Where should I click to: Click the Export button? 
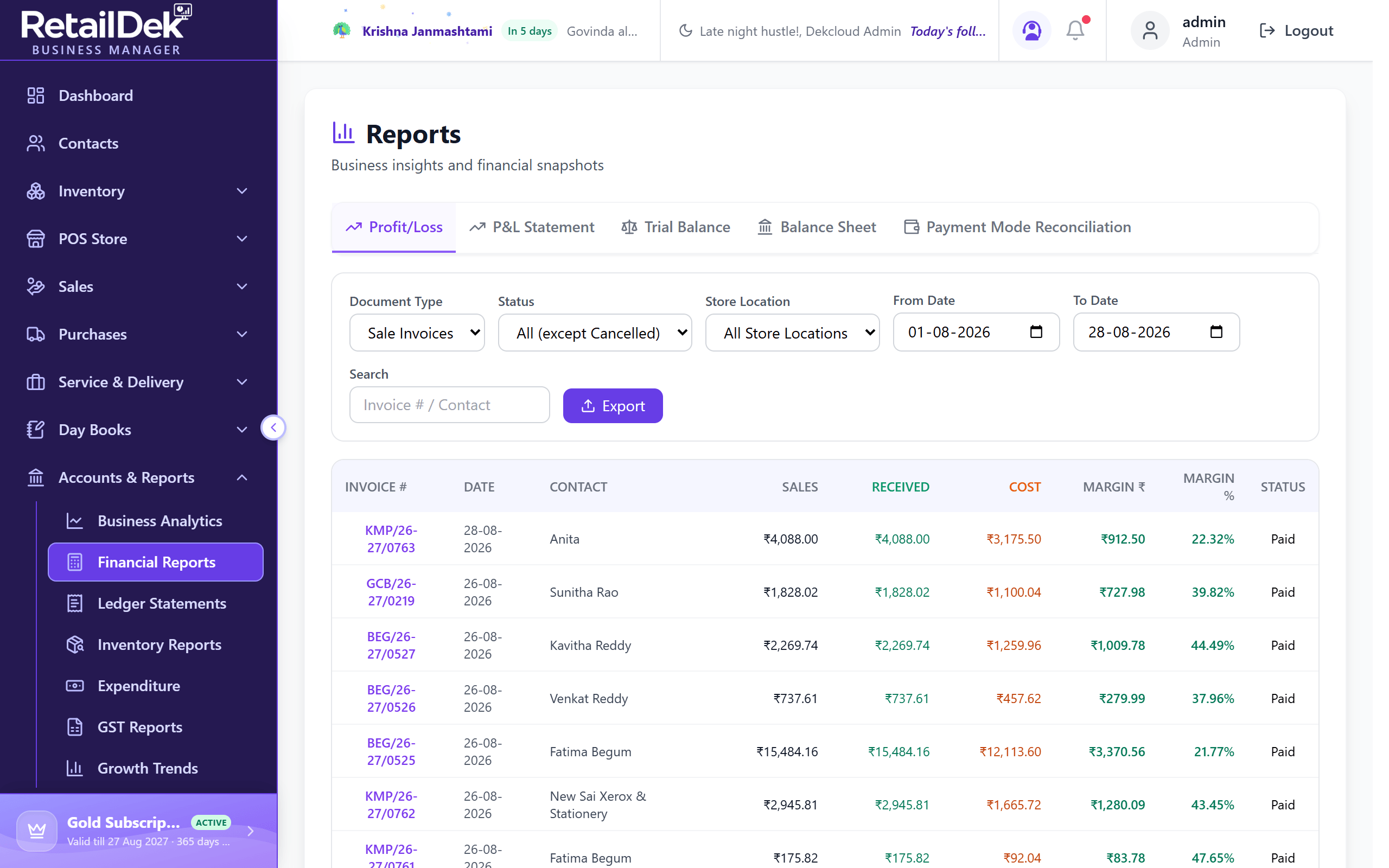tap(613, 406)
